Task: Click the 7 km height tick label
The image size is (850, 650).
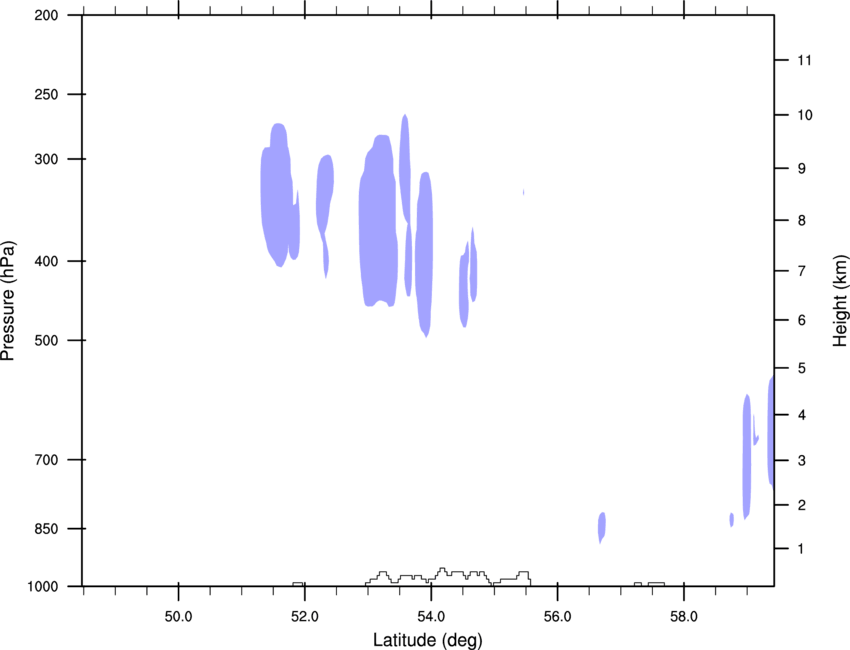Action: pos(802,271)
